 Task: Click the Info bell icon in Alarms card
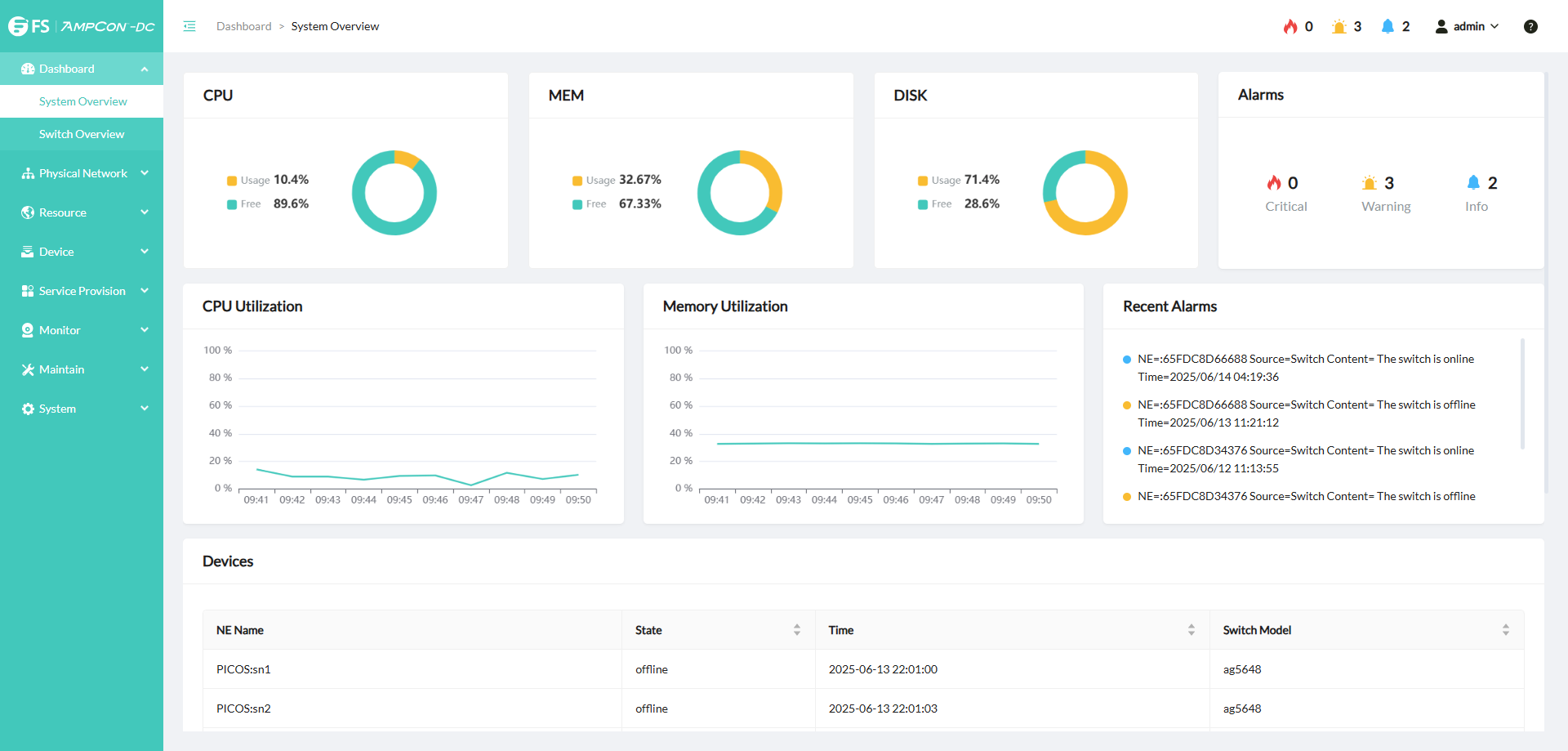[x=1473, y=182]
